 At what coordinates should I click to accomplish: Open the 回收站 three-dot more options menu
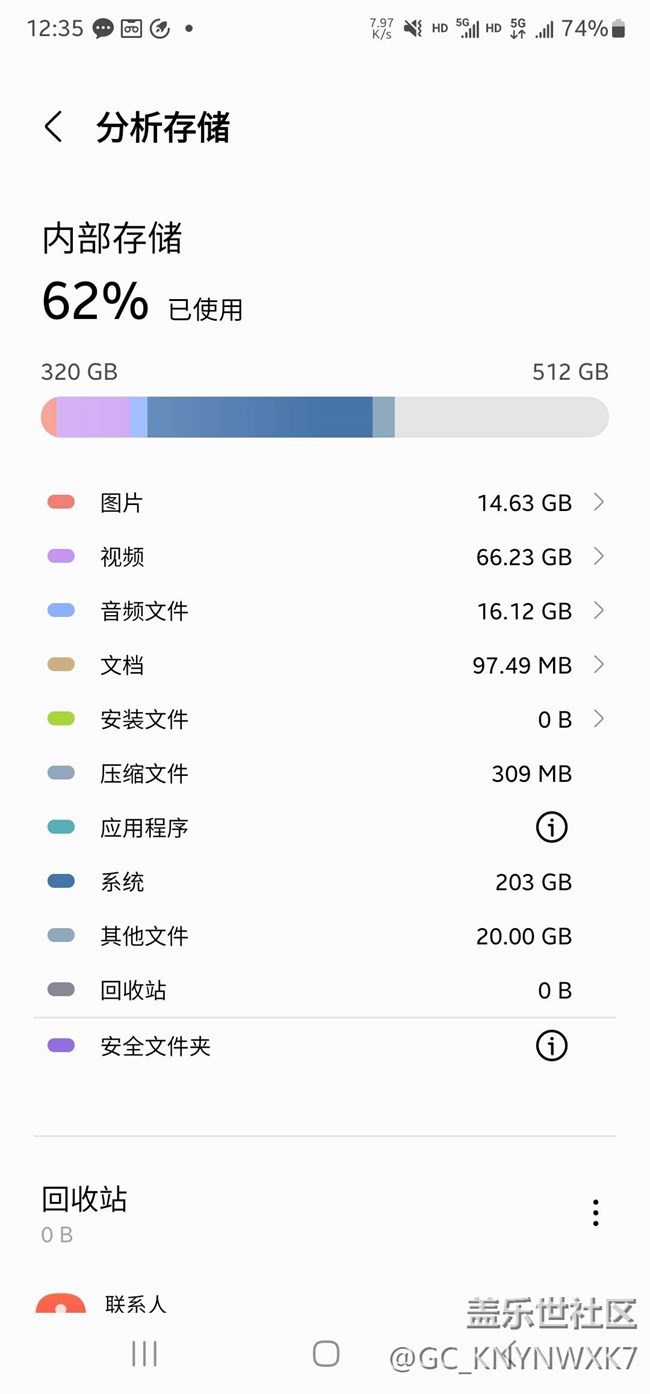coord(595,1213)
